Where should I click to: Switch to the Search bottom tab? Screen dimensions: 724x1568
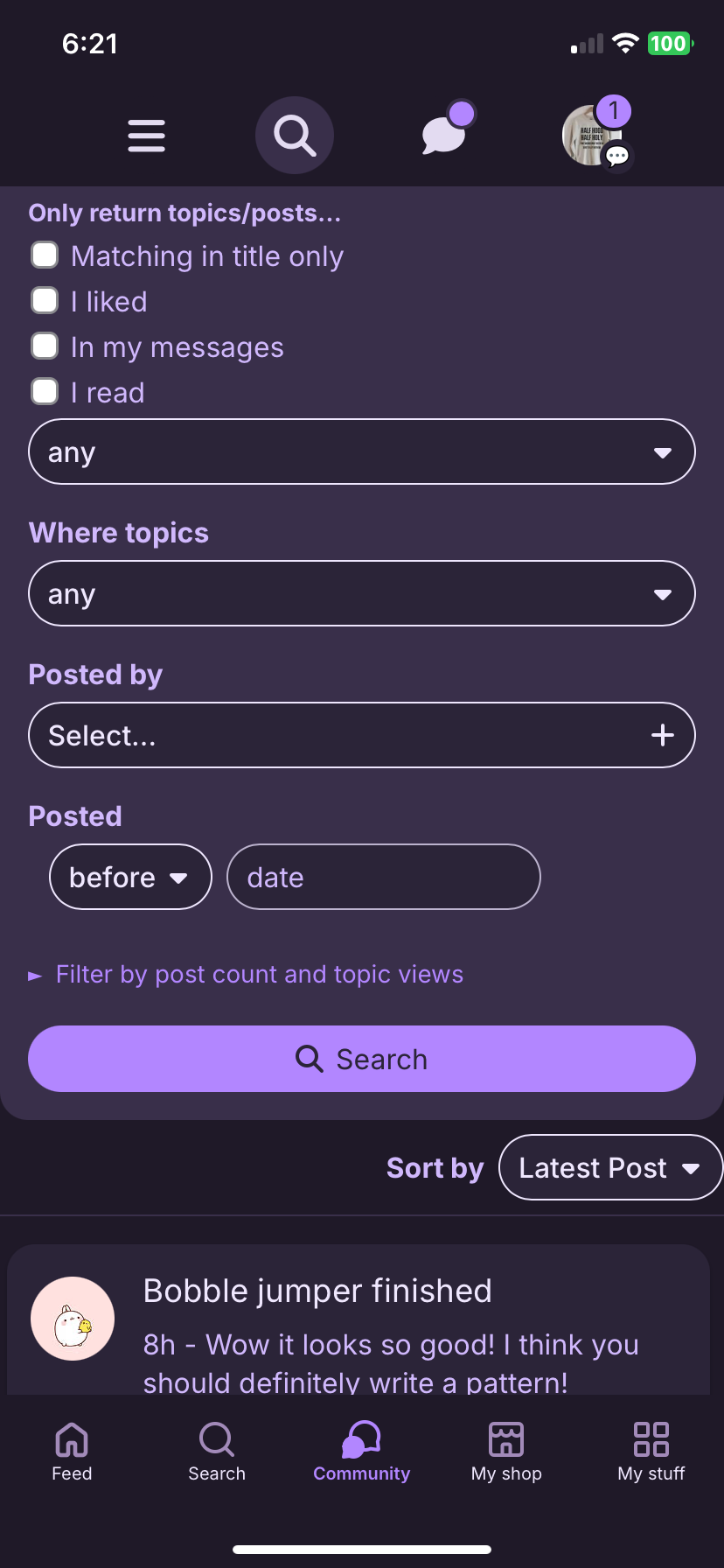pyautogui.click(x=217, y=1452)
